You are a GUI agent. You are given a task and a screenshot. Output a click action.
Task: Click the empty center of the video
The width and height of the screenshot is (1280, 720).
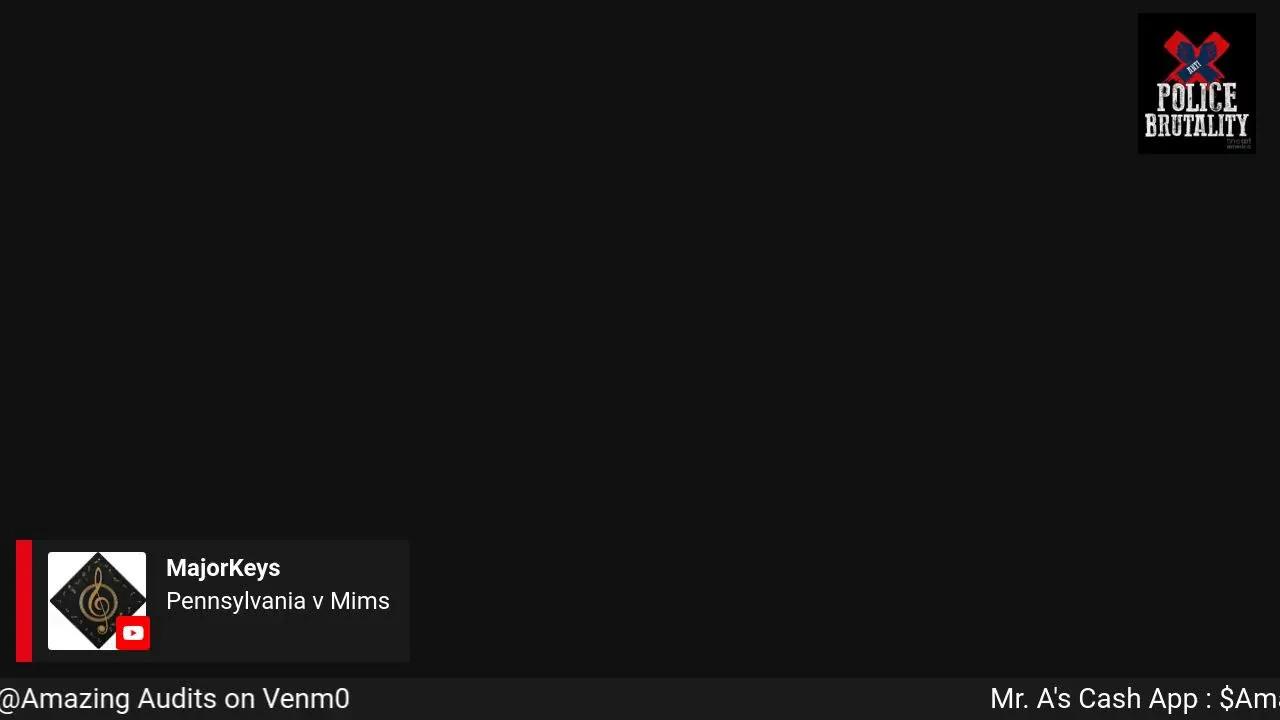tap(640, 300)
